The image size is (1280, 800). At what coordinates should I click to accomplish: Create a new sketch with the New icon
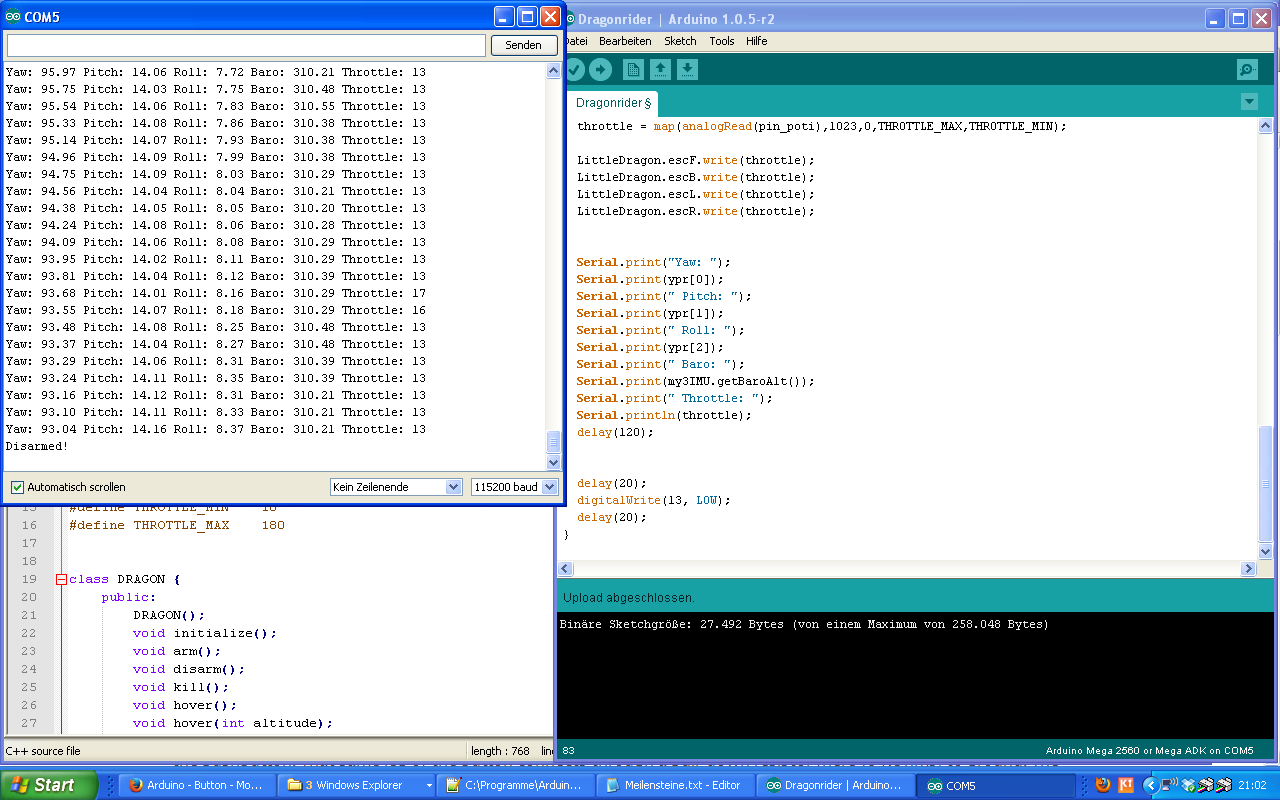tap(632, 69)
